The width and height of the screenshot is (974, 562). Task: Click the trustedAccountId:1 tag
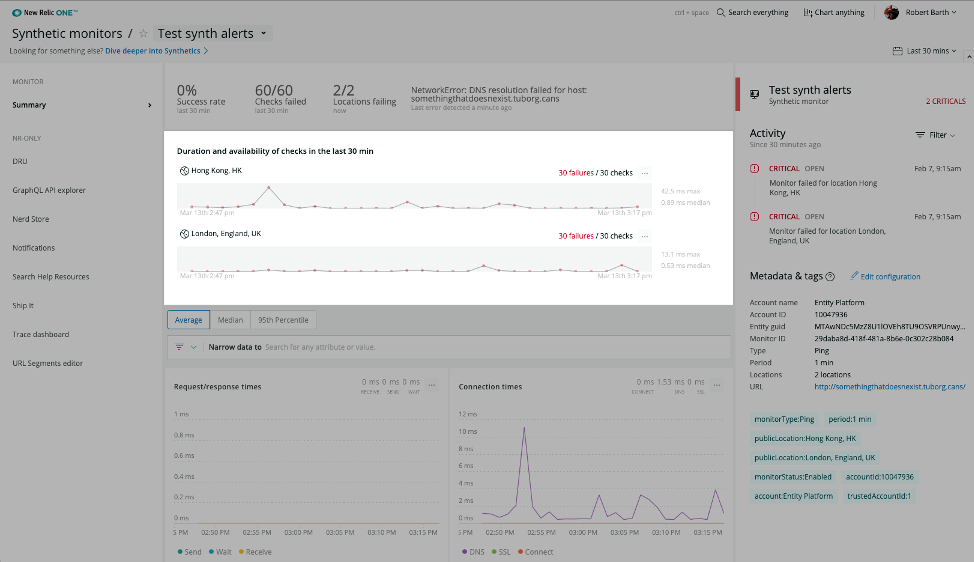[878, 497]
